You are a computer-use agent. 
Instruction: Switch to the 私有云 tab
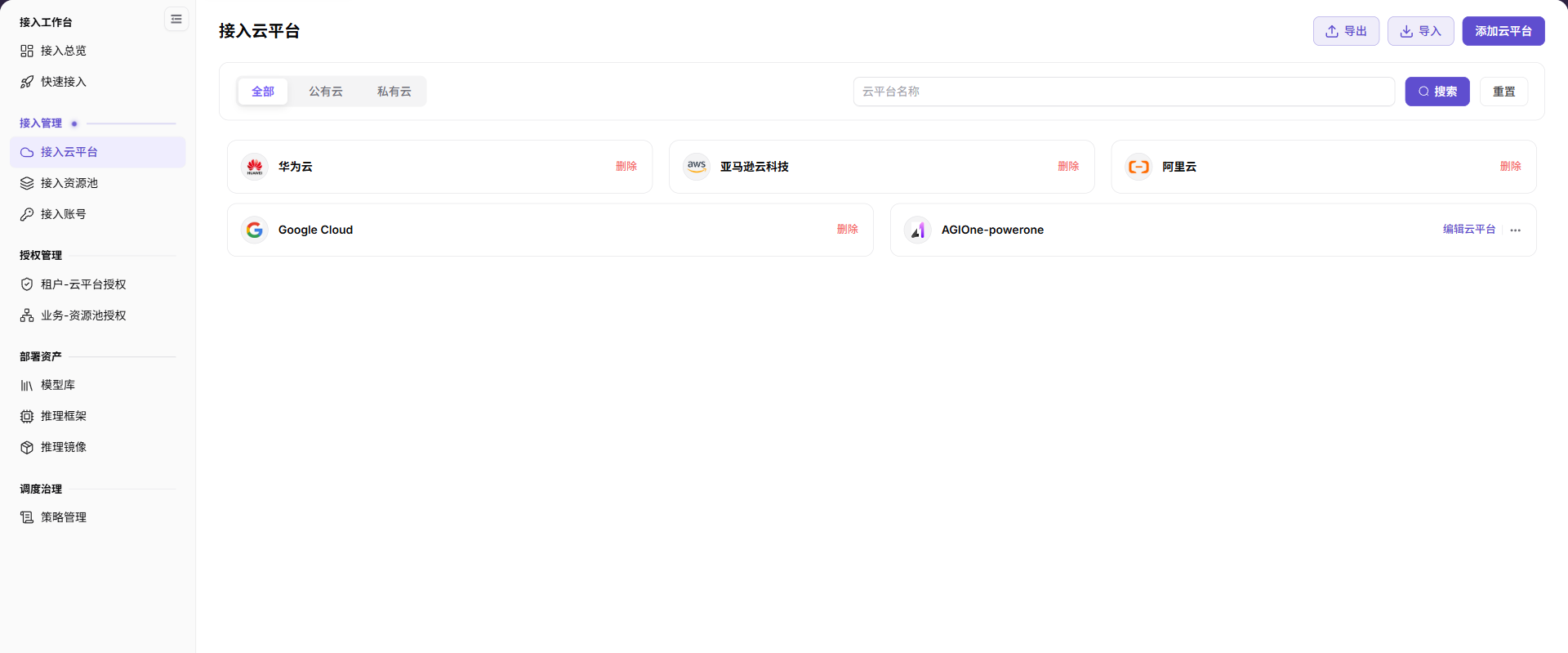click(x=394, y=92)
